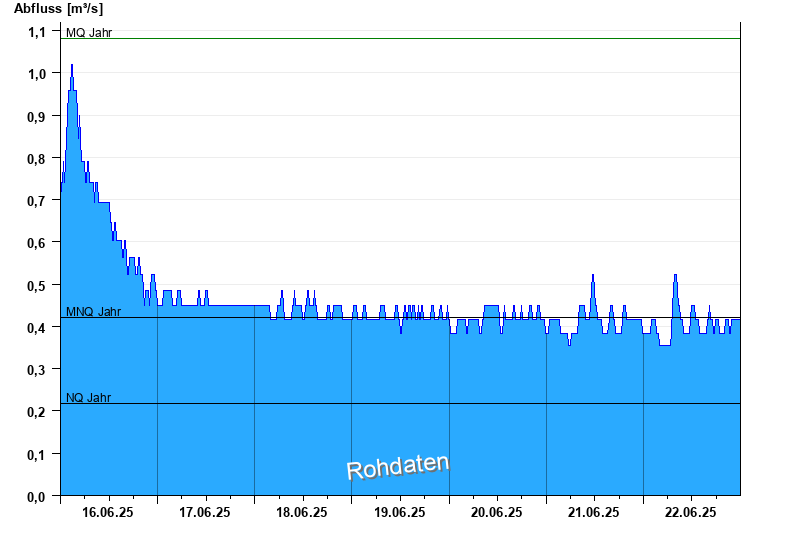Click the 20.06.25 date label
This screenshot has height=550, width=800.
(496, 512)
